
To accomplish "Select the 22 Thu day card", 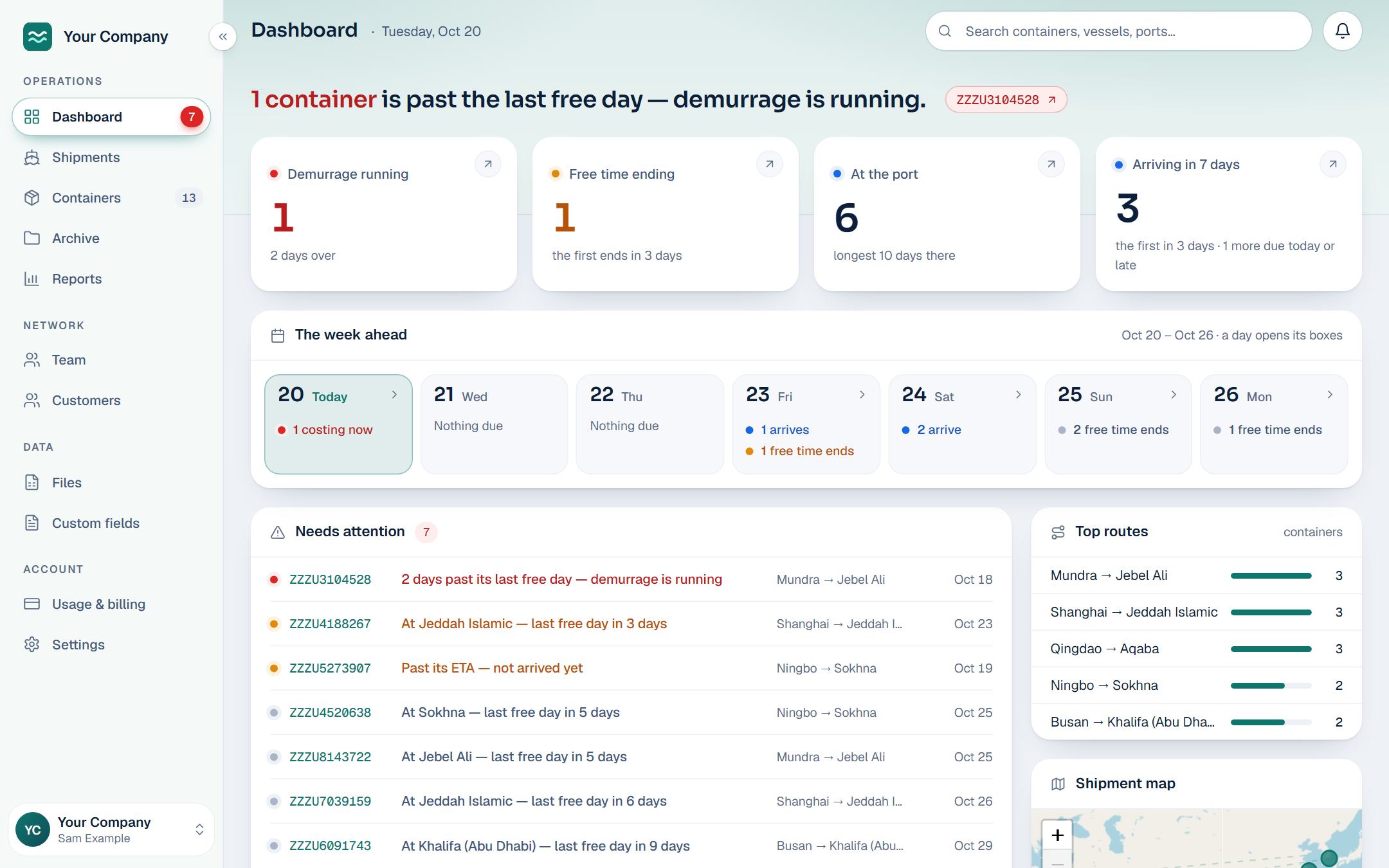I will pos(649,424).
